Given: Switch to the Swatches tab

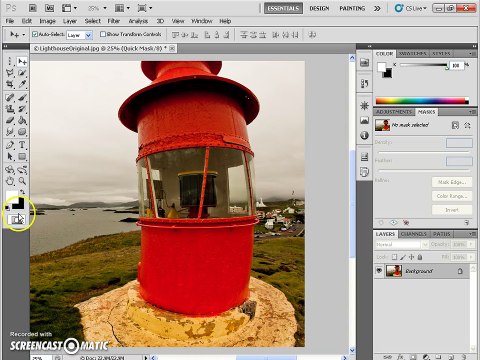Looking at the screenshot, I should pyautogui.click(x=412, y=53).
